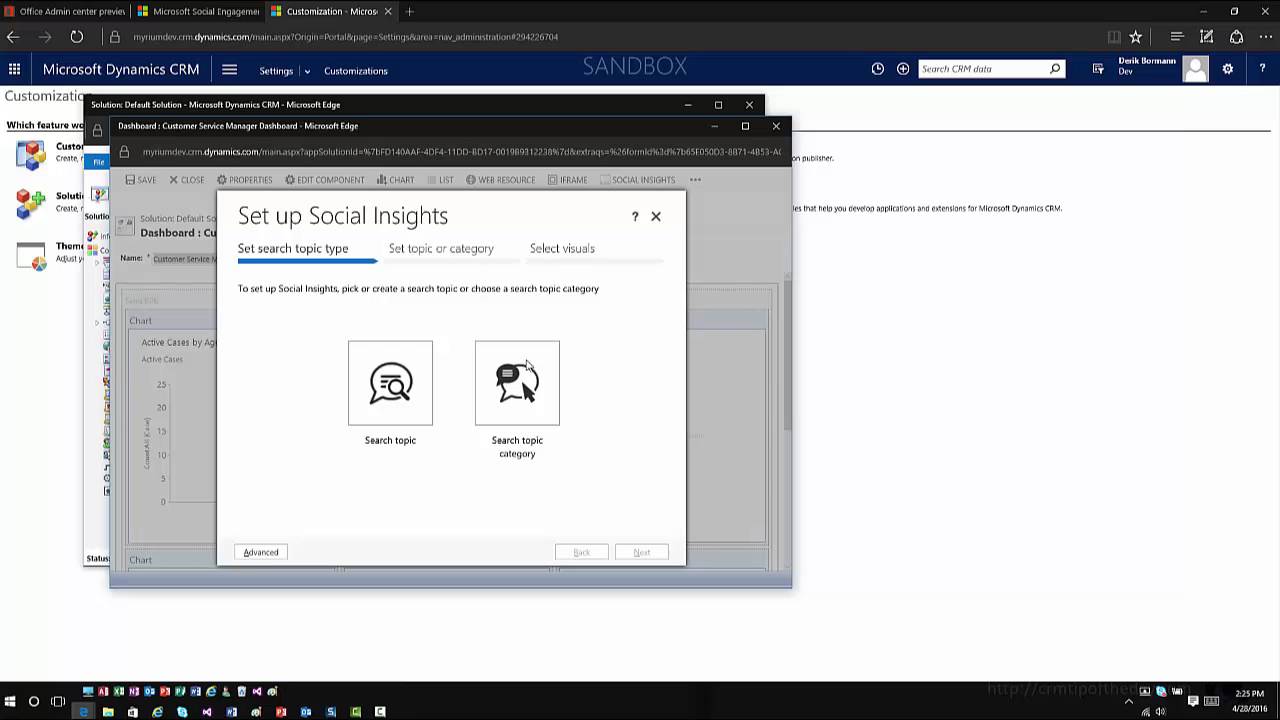Viewport: 1280px width, 720px height.
Task: Switch to Select visuals step
Action: click(562, 248)
